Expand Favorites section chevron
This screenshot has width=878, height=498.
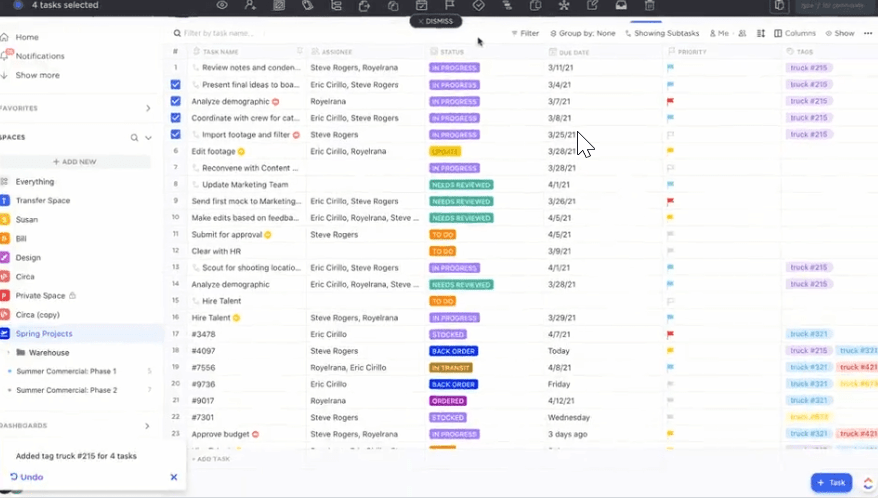pos(148,108)
